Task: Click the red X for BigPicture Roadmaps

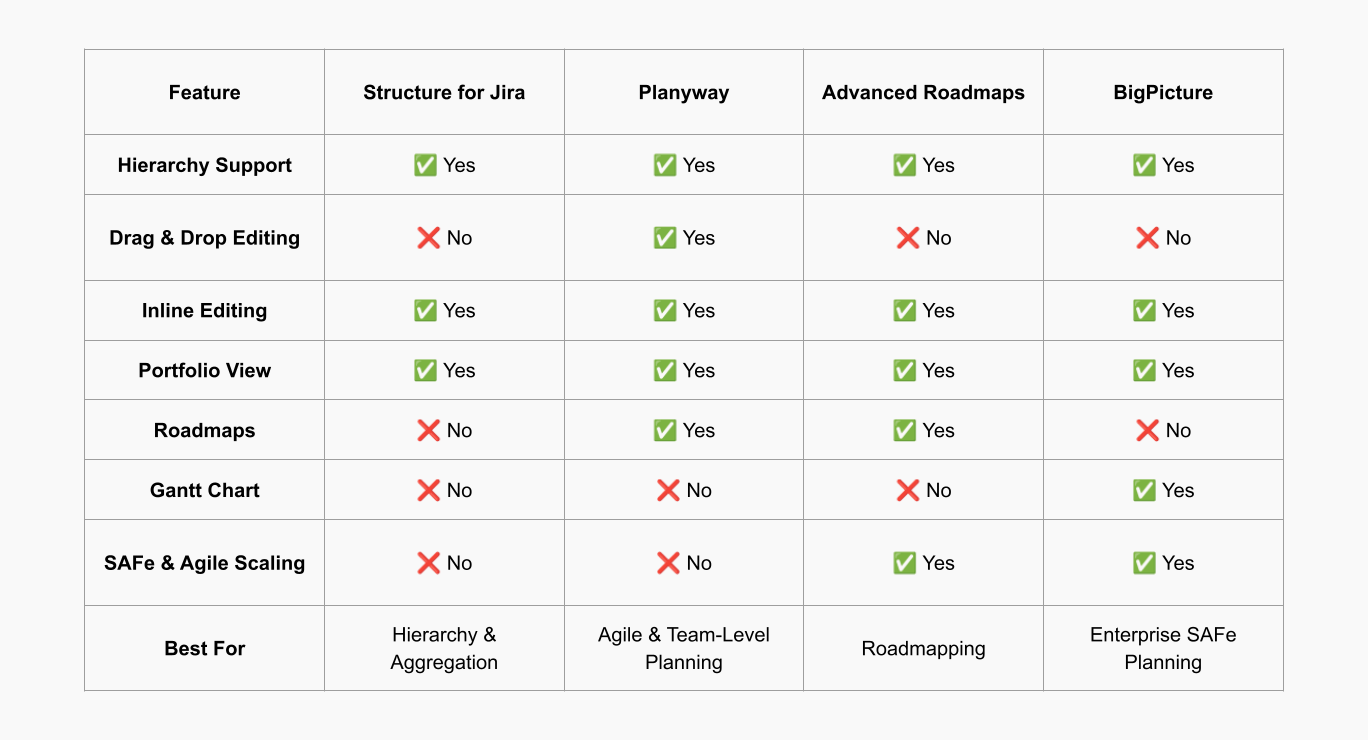Action: 1148,431
